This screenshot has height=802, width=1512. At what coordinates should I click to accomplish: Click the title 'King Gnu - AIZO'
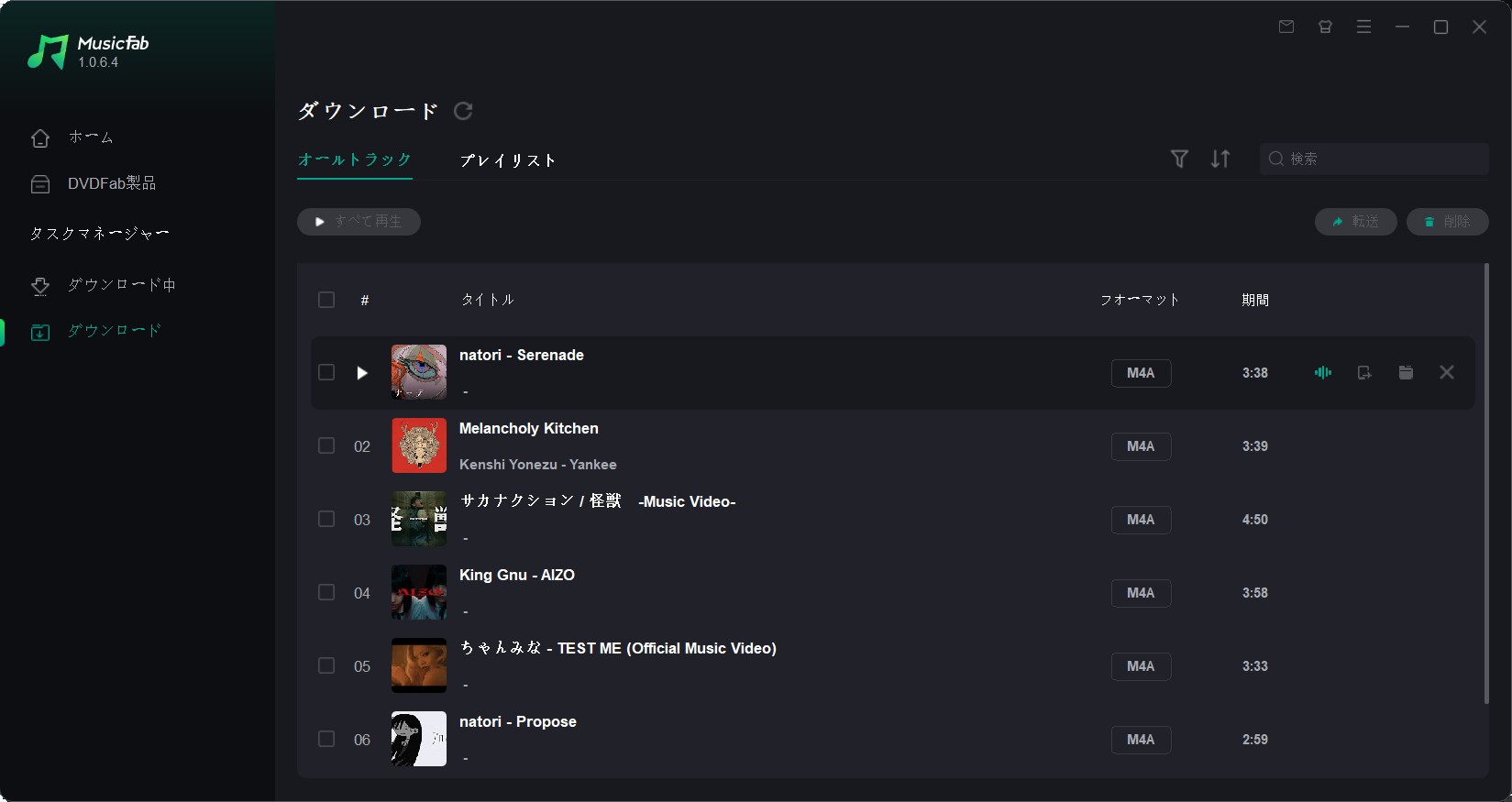[x=517, y=576]
